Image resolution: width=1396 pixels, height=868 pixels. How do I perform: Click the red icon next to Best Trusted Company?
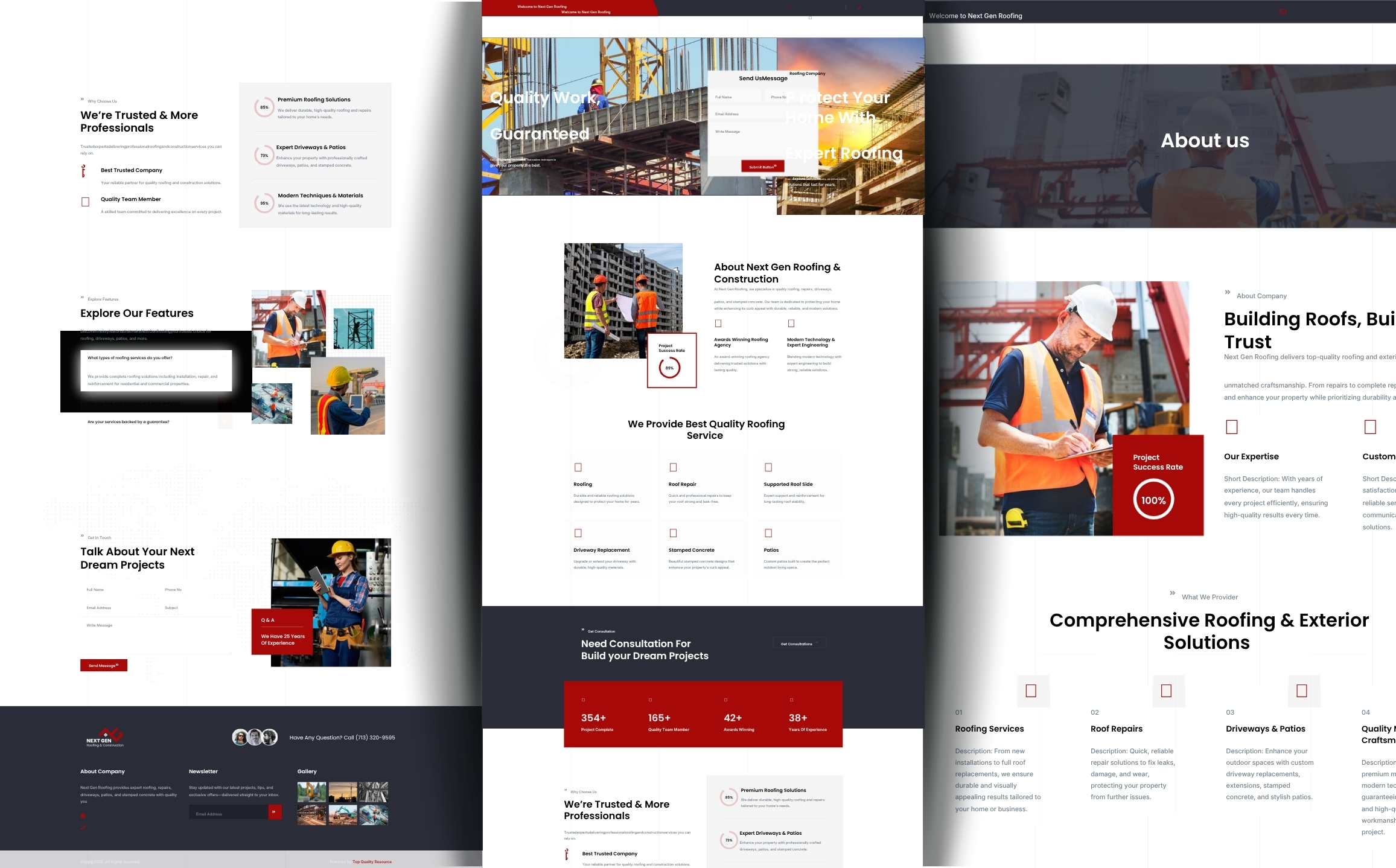point(84,171)
